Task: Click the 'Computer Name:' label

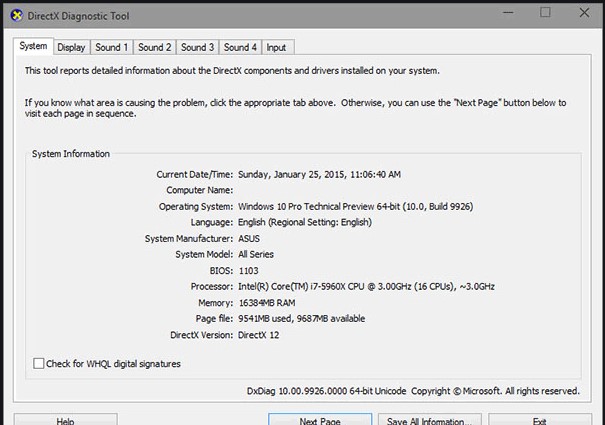Action: pyautogui.click(x=200, y=190)
